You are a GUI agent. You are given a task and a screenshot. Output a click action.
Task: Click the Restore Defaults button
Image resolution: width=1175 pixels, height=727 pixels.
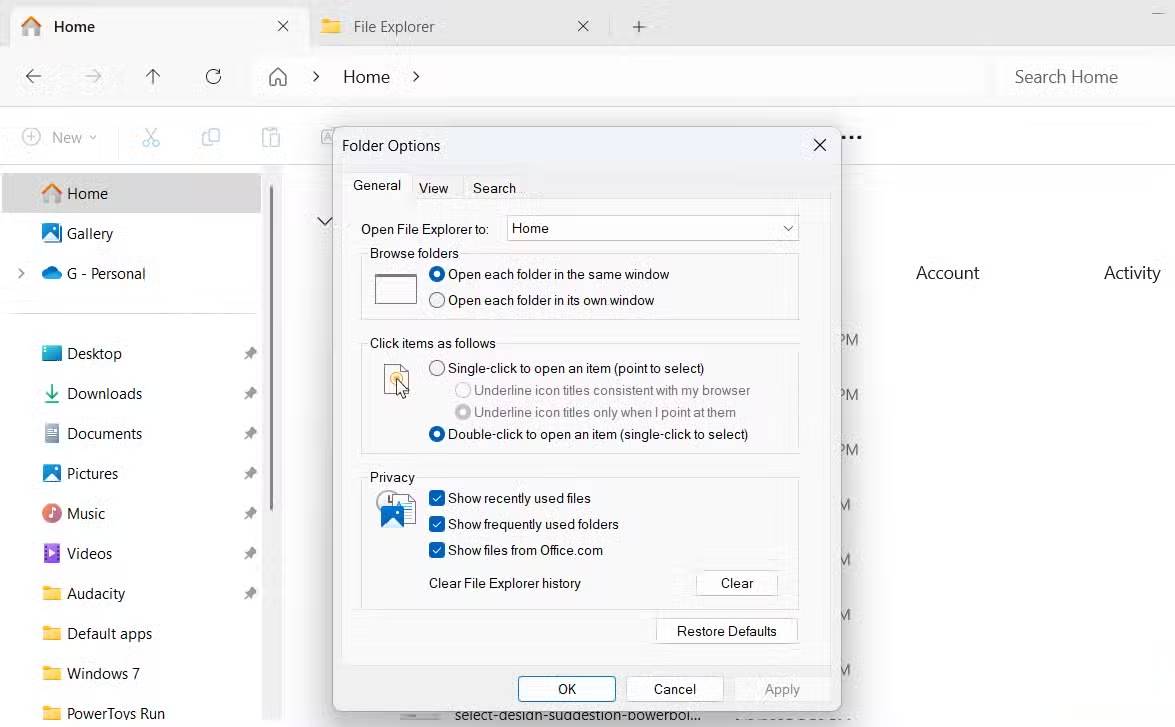pos(726,631)
